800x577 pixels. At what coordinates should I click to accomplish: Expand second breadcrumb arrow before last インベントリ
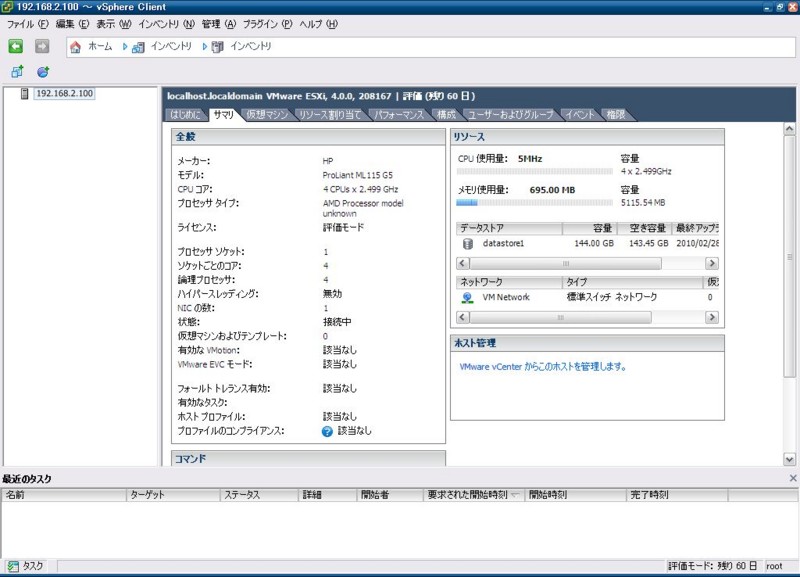tap(204, 47)
